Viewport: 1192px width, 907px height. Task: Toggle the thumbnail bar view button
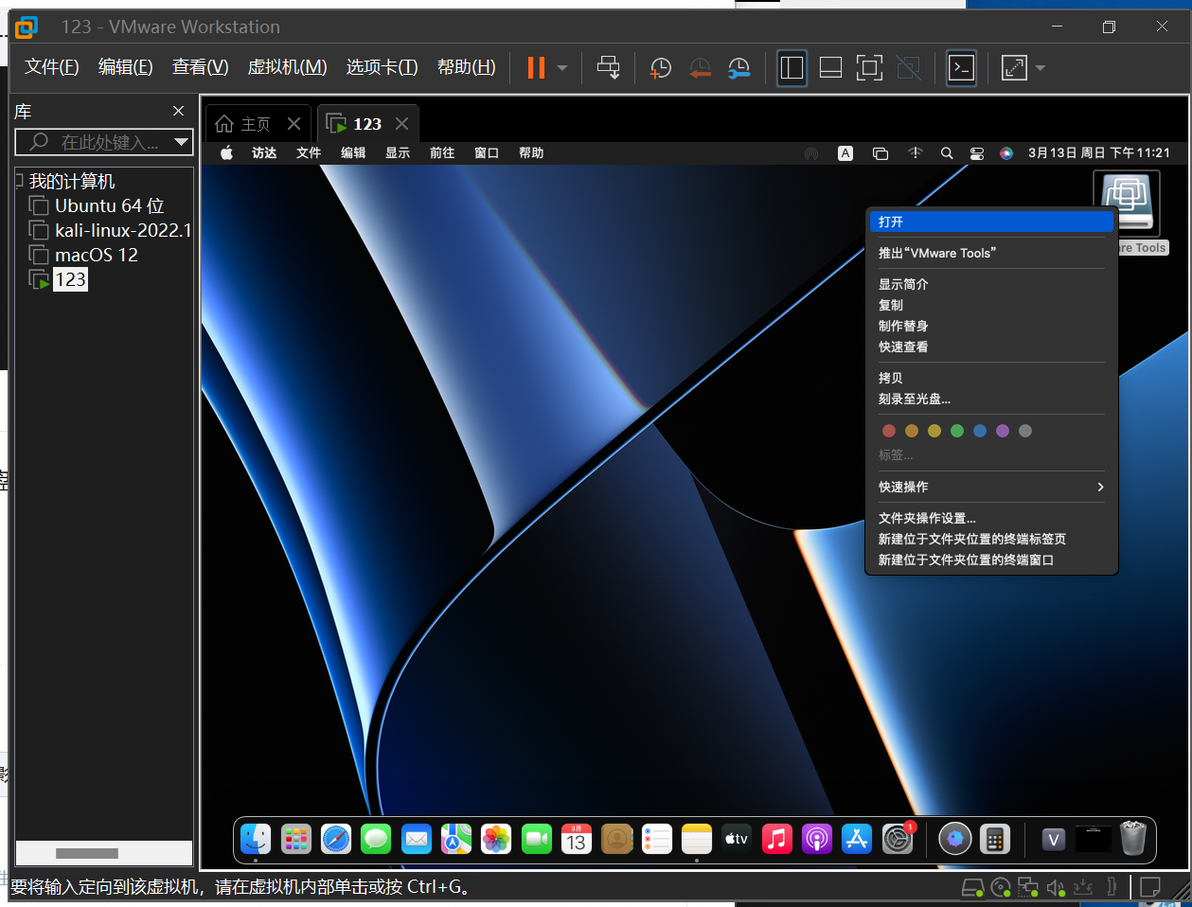point(830,68)
